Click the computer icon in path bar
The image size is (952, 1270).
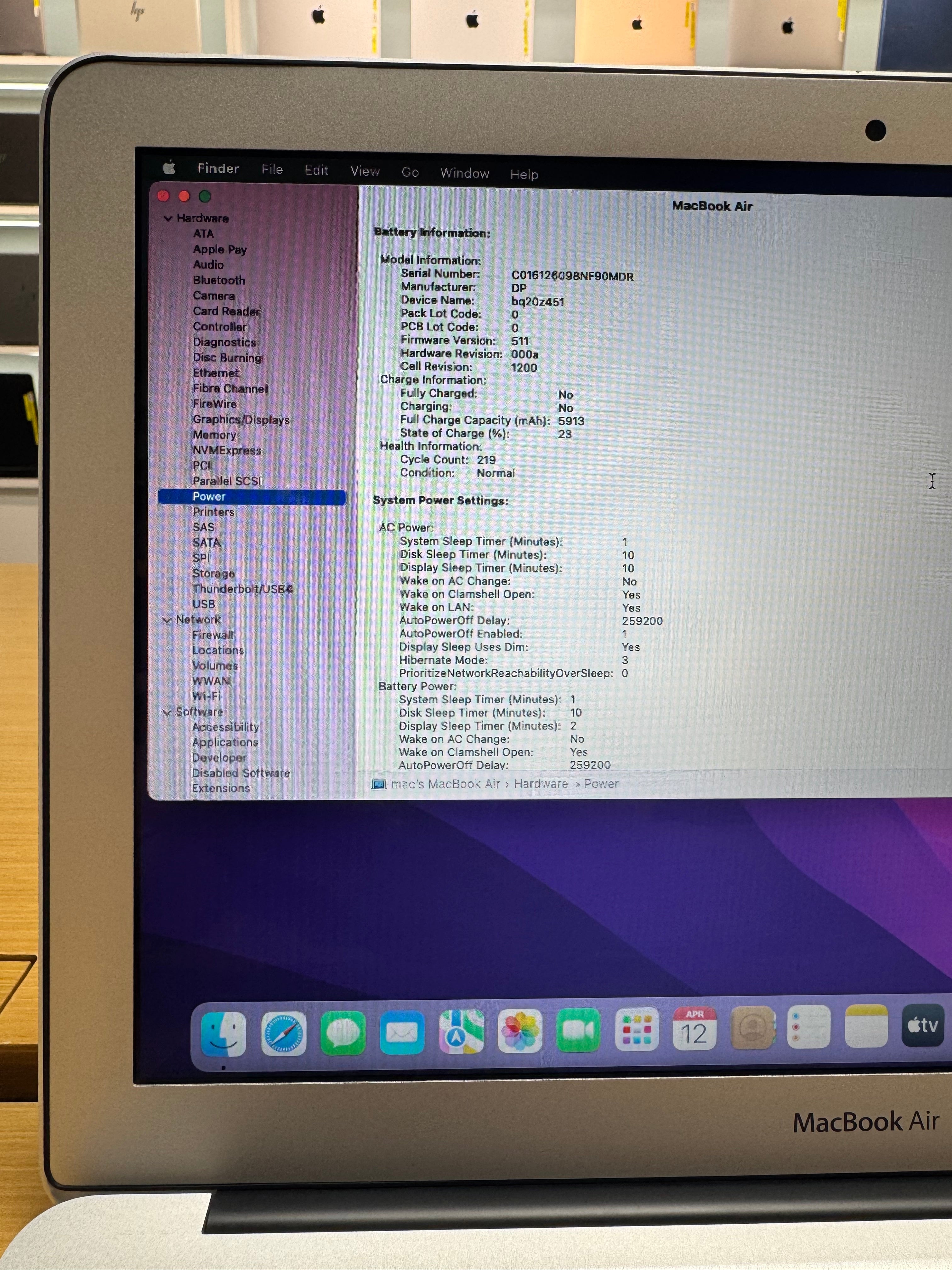pos(379,784)
